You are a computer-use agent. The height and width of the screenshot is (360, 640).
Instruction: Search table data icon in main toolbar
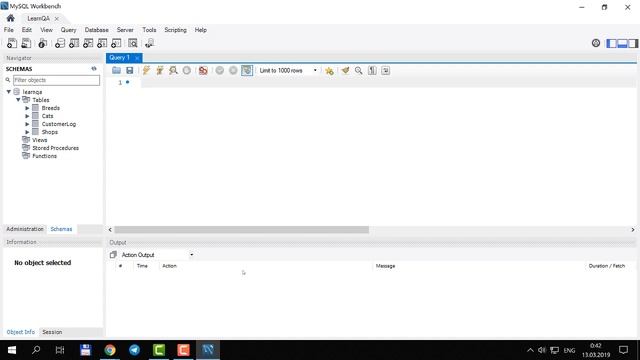(133, 43)
